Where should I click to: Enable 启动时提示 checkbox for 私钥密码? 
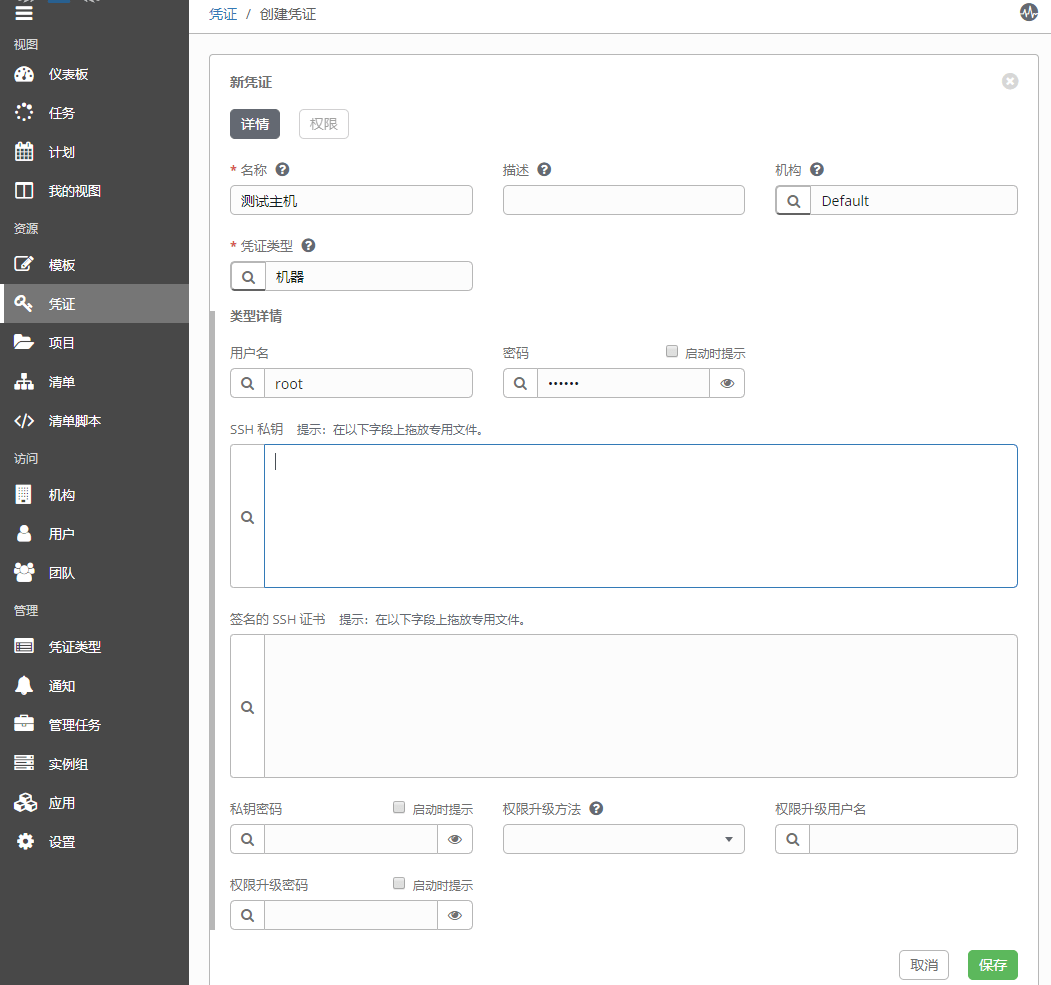[400, 807]
